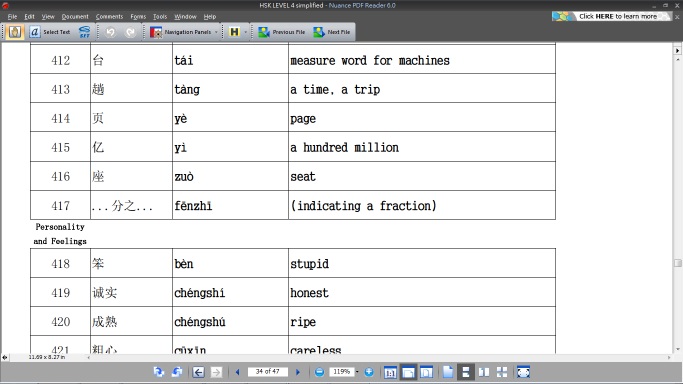Expand the right side panel arrow
Screen dimensions: 683x384
tap(677, 51)
